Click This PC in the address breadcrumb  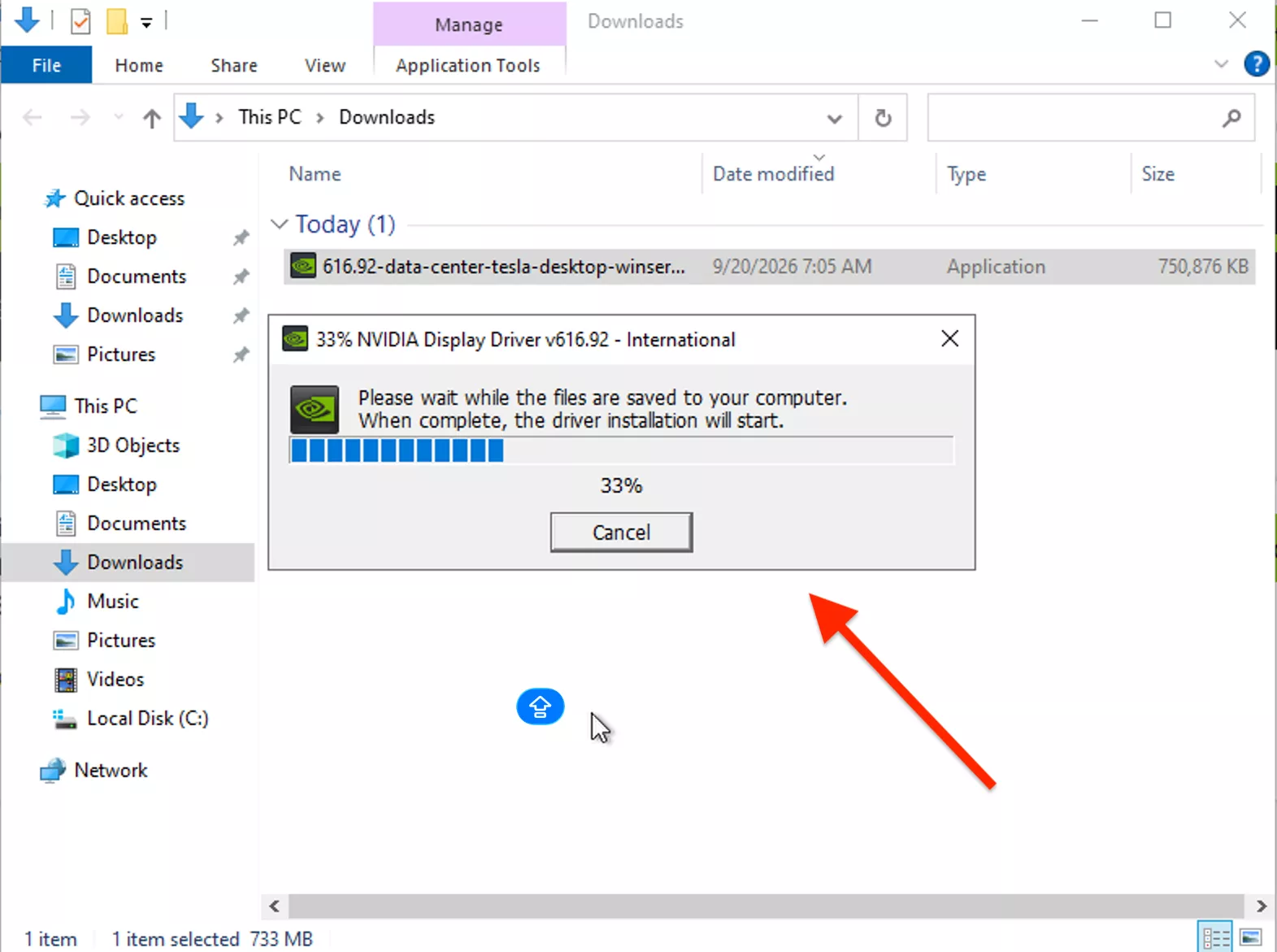pos(270,117)
